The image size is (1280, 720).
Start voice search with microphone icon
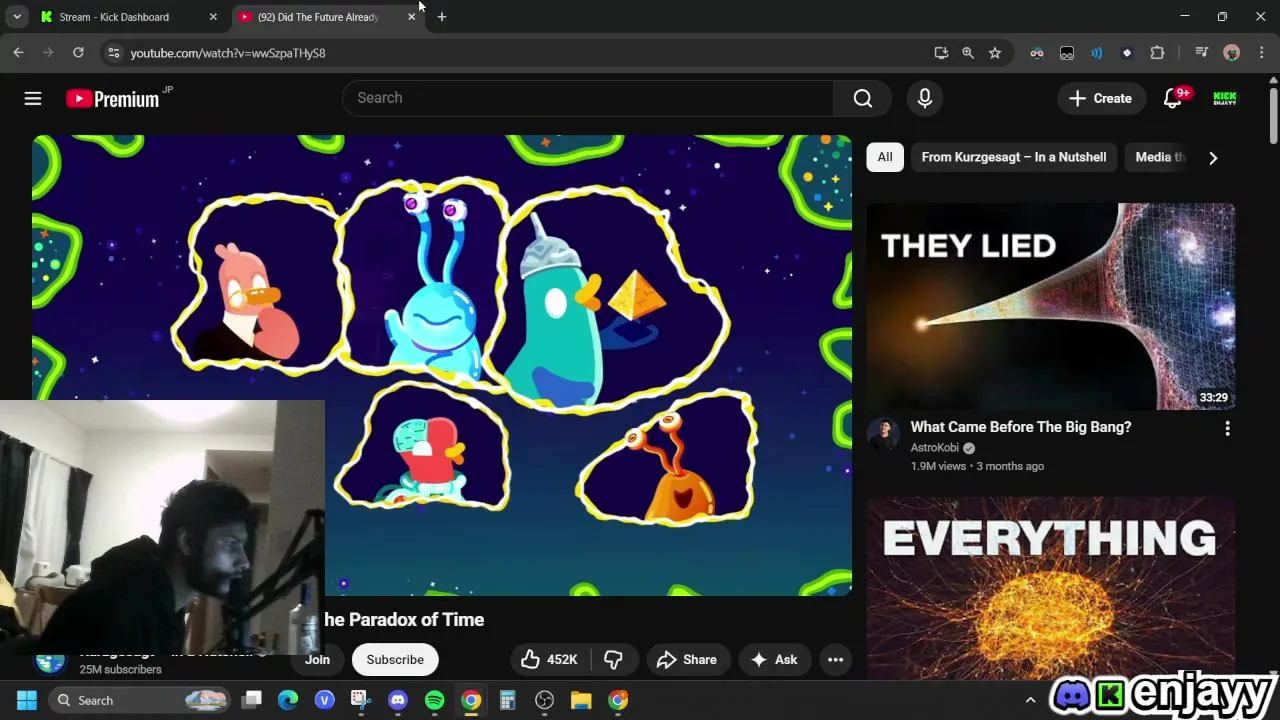click(x=925, y=98)
